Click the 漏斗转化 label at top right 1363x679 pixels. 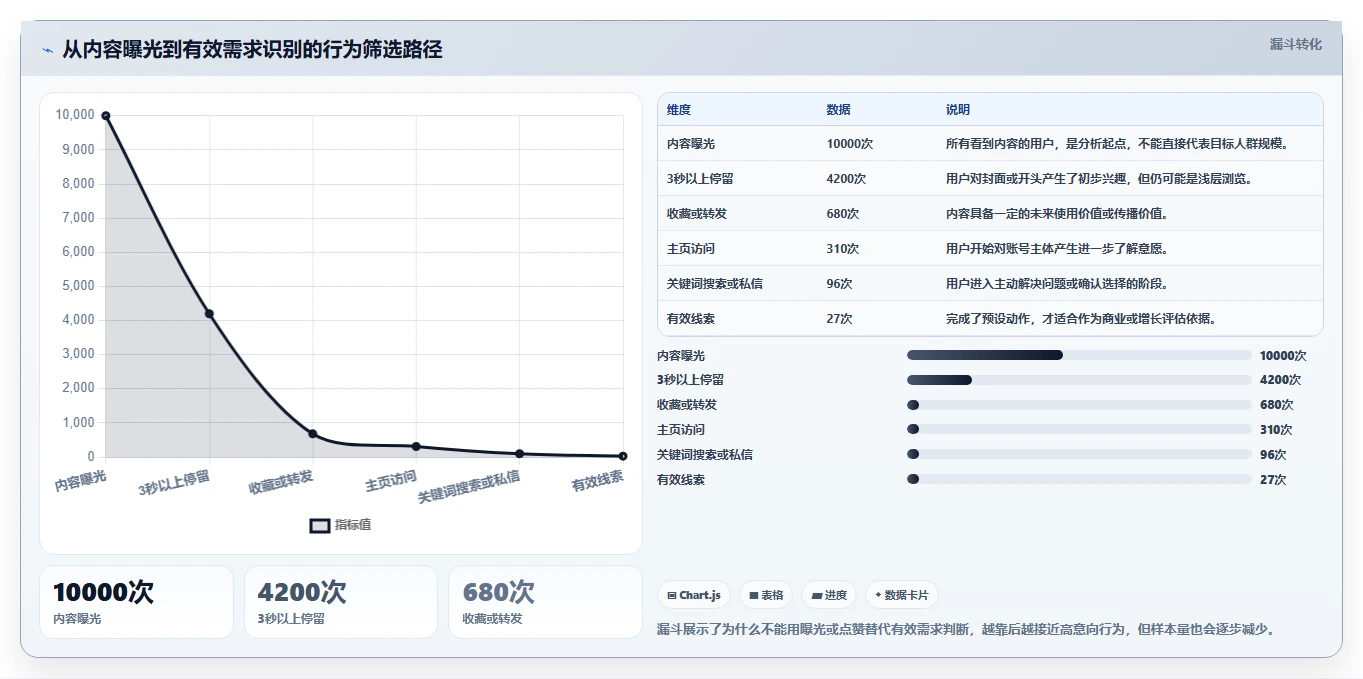(x=1295, y=45)
